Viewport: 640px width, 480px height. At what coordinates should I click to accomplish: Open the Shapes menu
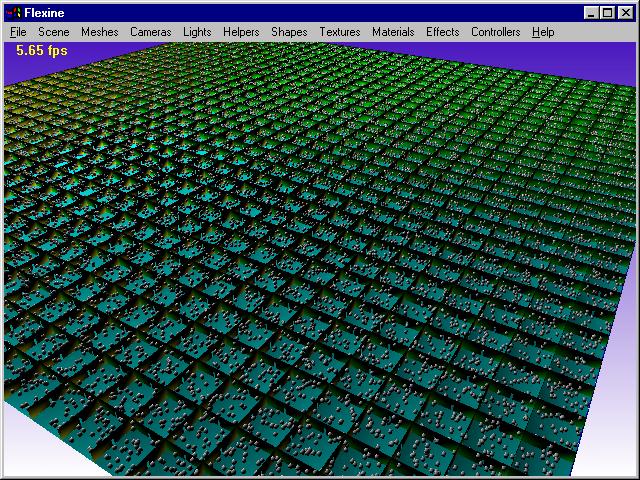pos(289,32)
